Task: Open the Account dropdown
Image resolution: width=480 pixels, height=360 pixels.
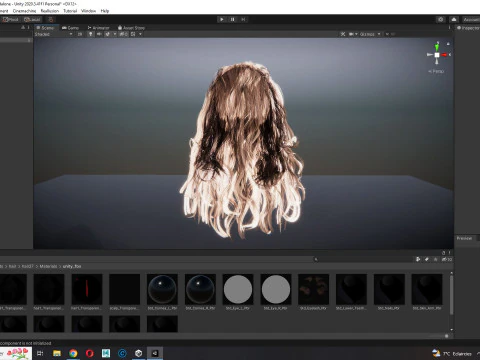Action: pyautogui.click(x=471, y=19)
